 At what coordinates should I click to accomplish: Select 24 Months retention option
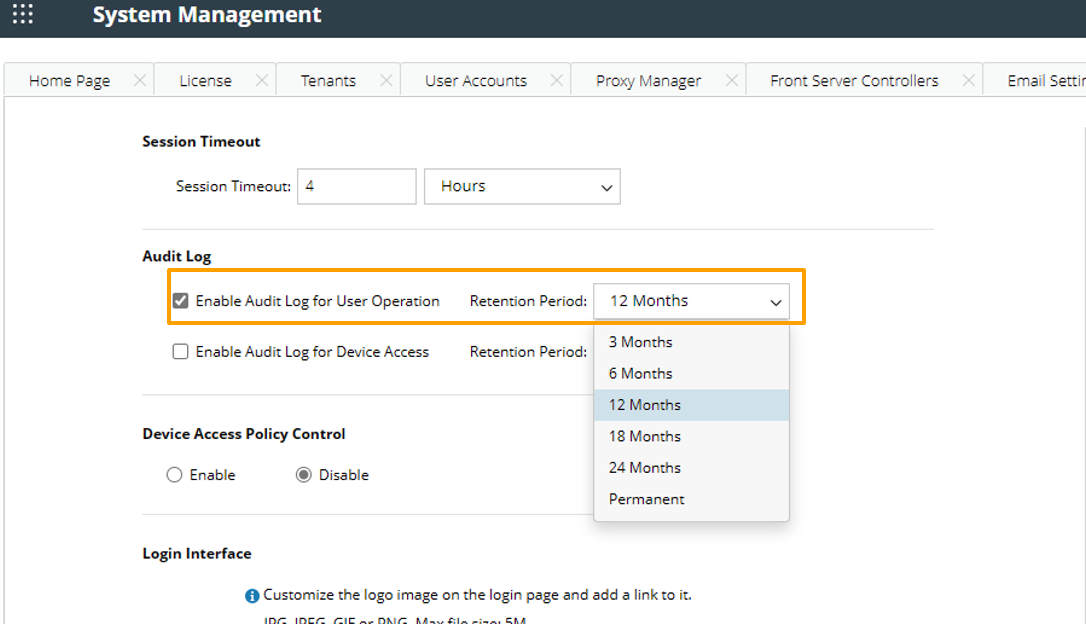tap(645, 468)
